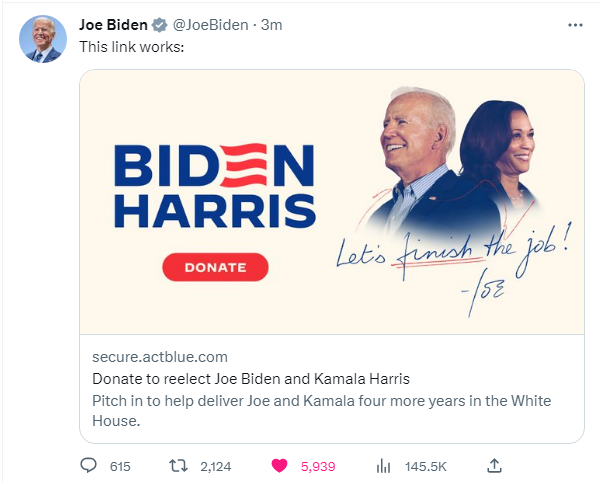This screenshot has height=482, width=601.
Task: Click the Joe Biden display name
Action: [113, 25]
